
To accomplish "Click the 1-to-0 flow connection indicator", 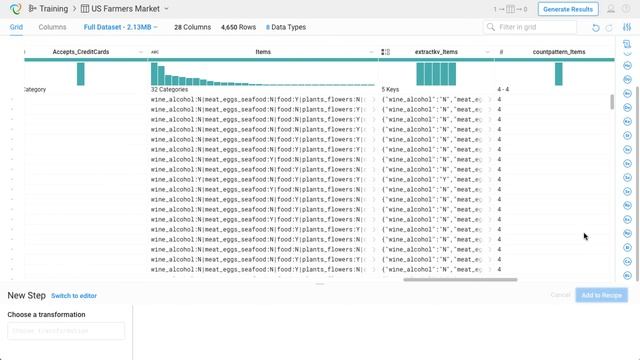I will point(510,9).
